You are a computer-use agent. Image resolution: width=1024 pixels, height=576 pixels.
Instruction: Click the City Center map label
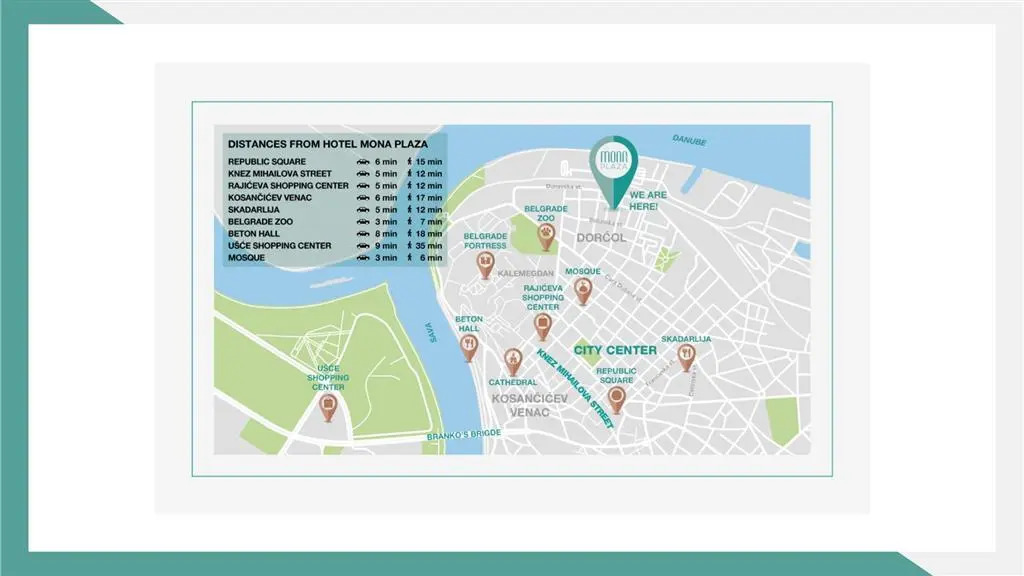click(x=615, y=350)
